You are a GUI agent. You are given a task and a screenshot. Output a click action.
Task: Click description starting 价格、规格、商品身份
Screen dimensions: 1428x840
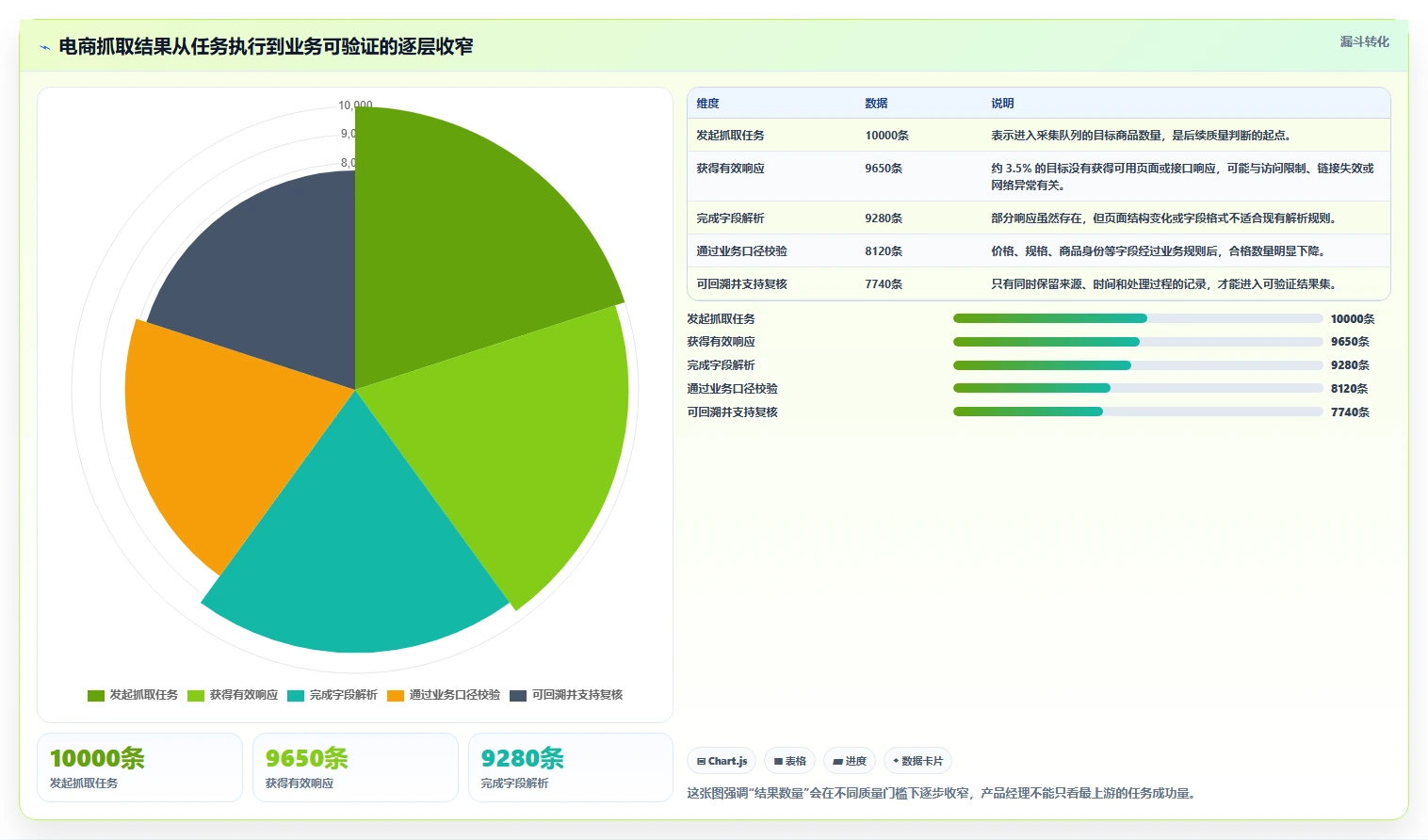pyautogui.click(x=1159, y=251)
